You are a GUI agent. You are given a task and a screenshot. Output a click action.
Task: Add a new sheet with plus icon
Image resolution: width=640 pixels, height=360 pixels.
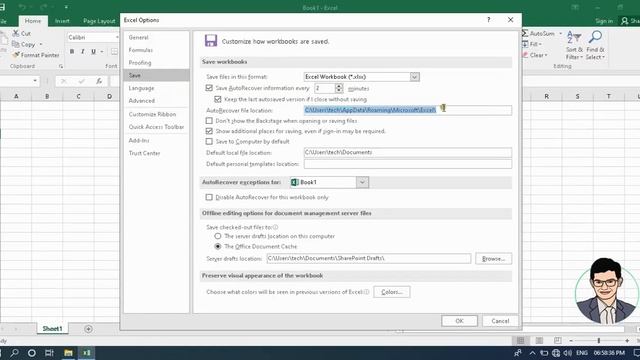click(x=88, y=329)
